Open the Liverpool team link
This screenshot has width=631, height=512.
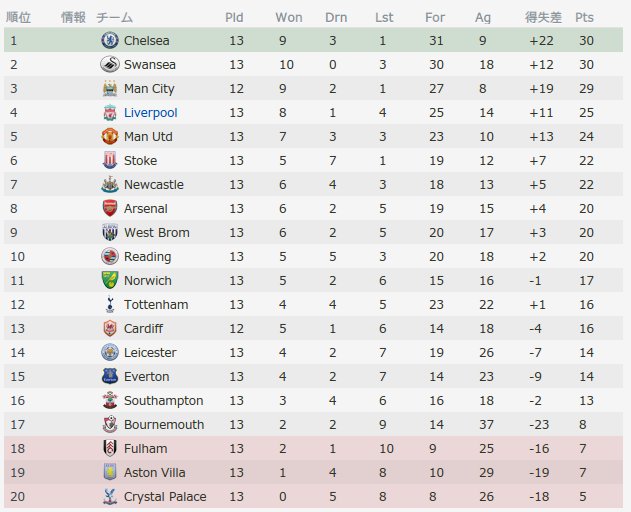tap(151, 113)
